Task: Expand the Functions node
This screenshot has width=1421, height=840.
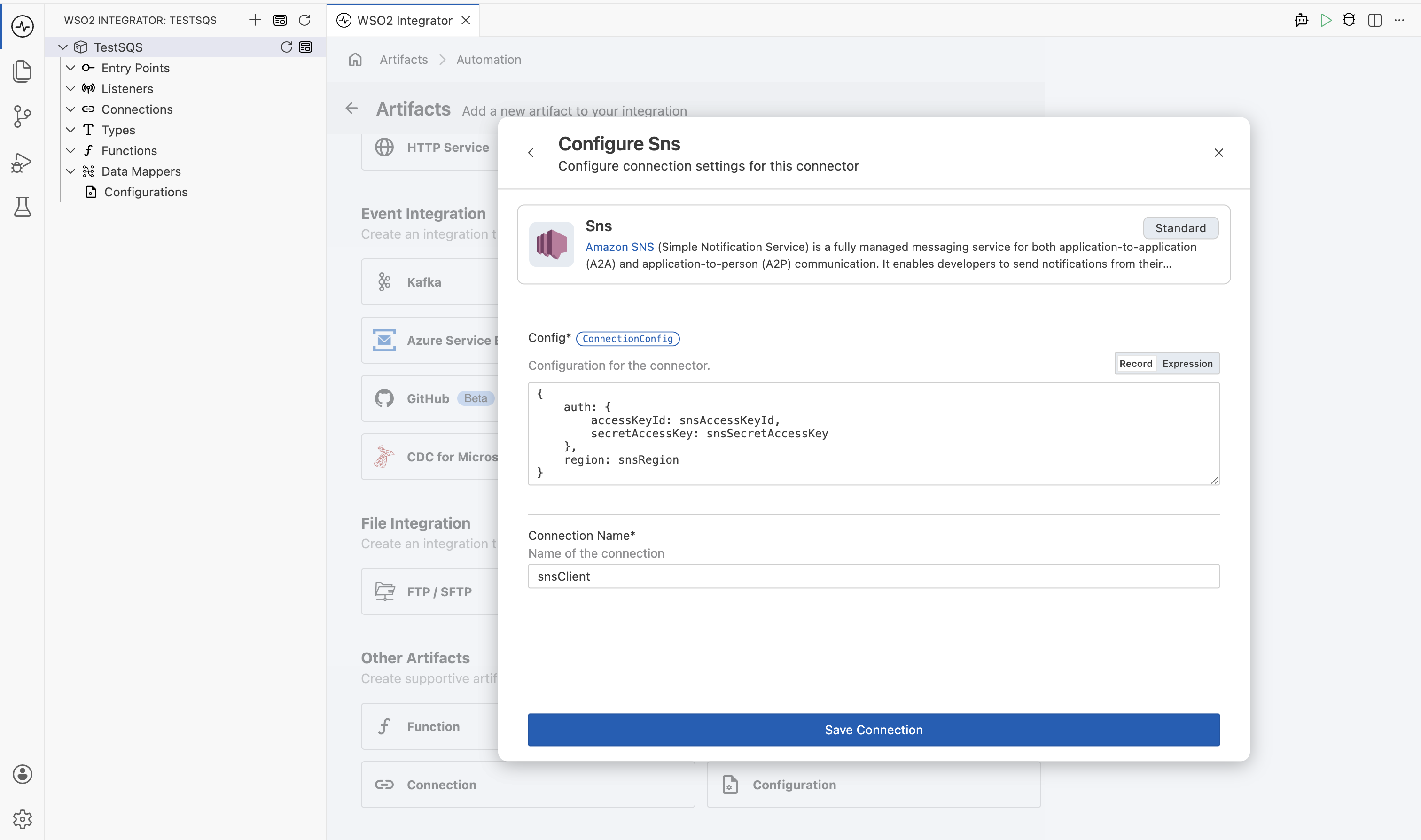Action: coord(71,150)
